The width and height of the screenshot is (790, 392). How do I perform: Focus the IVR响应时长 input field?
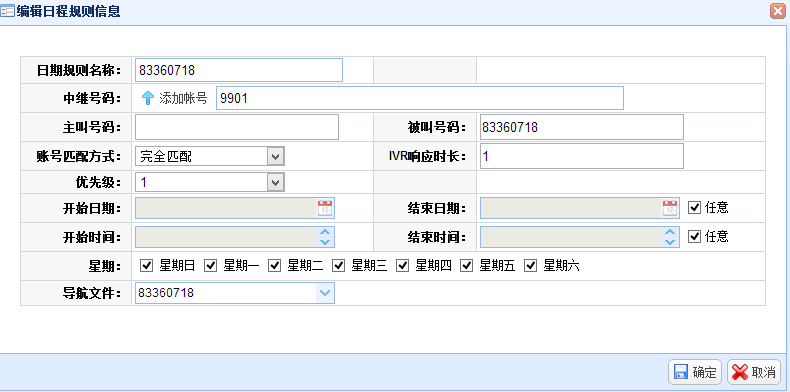tap(581, 156)
